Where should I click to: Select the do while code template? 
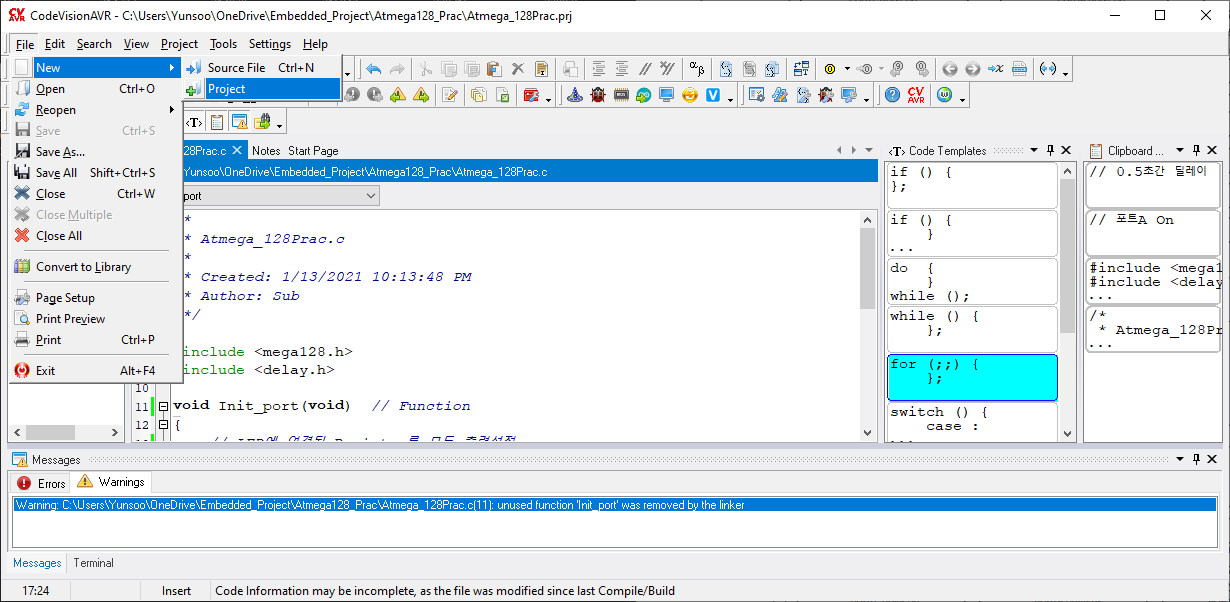pyautogui.click(x=972, y=282)
